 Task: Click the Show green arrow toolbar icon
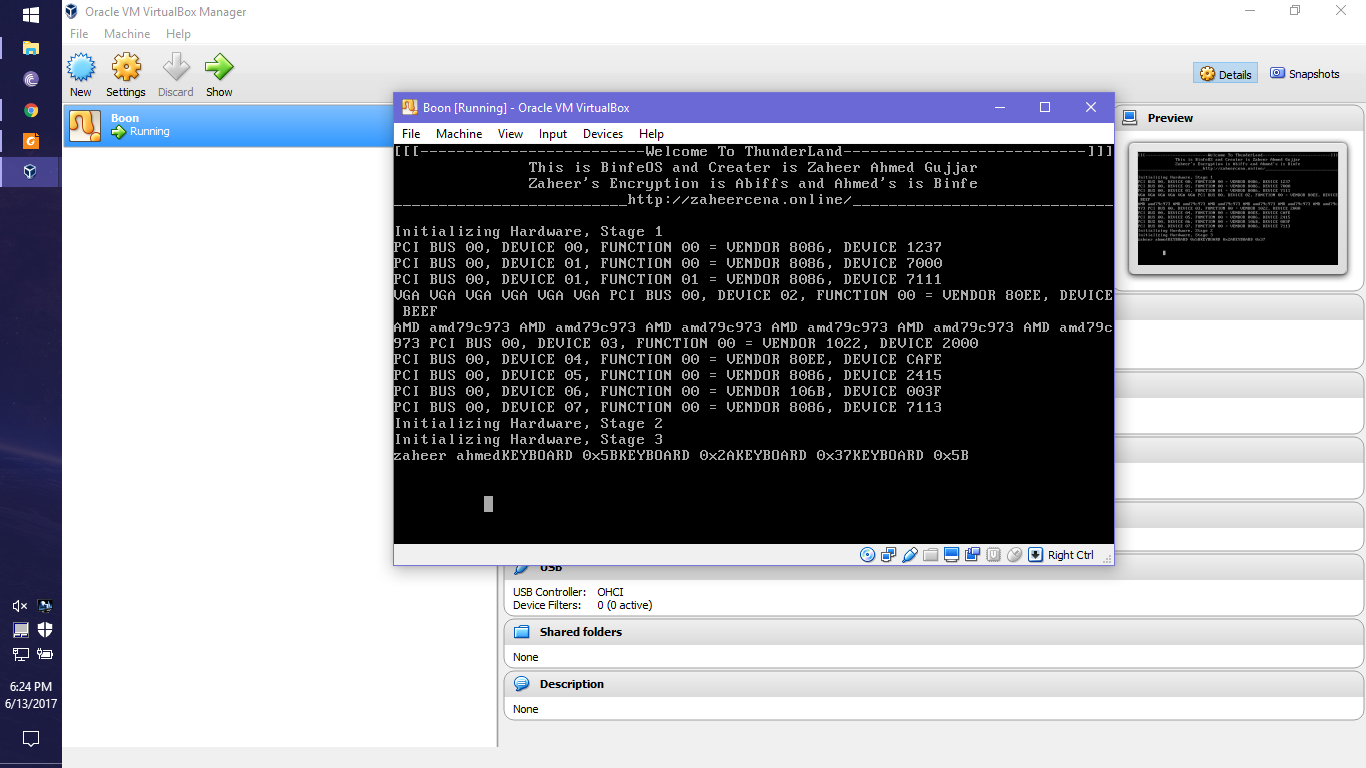219,68
